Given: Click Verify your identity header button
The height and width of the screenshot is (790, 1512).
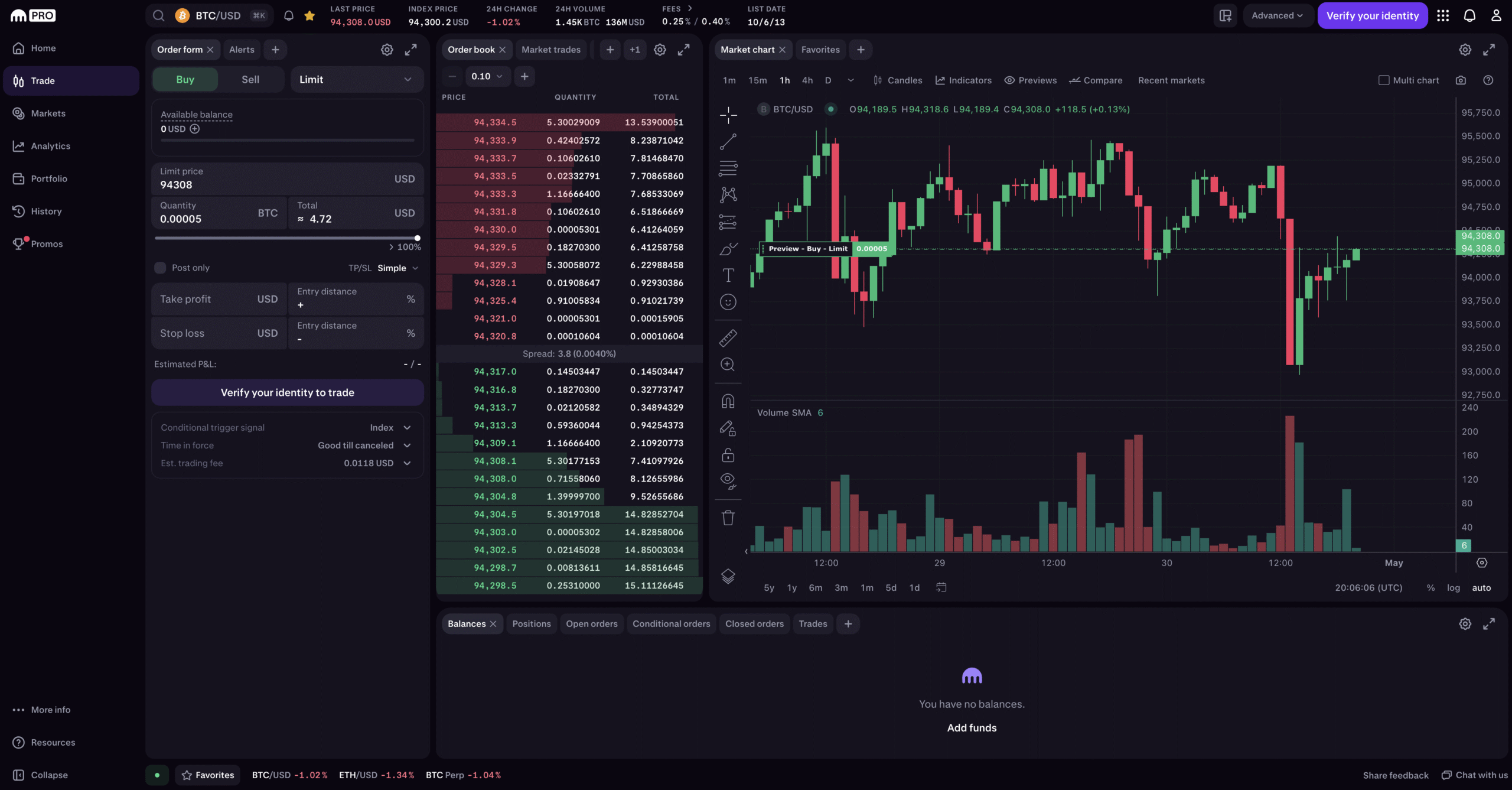Looking at the screenshot, I should (x=1373, y=15).
